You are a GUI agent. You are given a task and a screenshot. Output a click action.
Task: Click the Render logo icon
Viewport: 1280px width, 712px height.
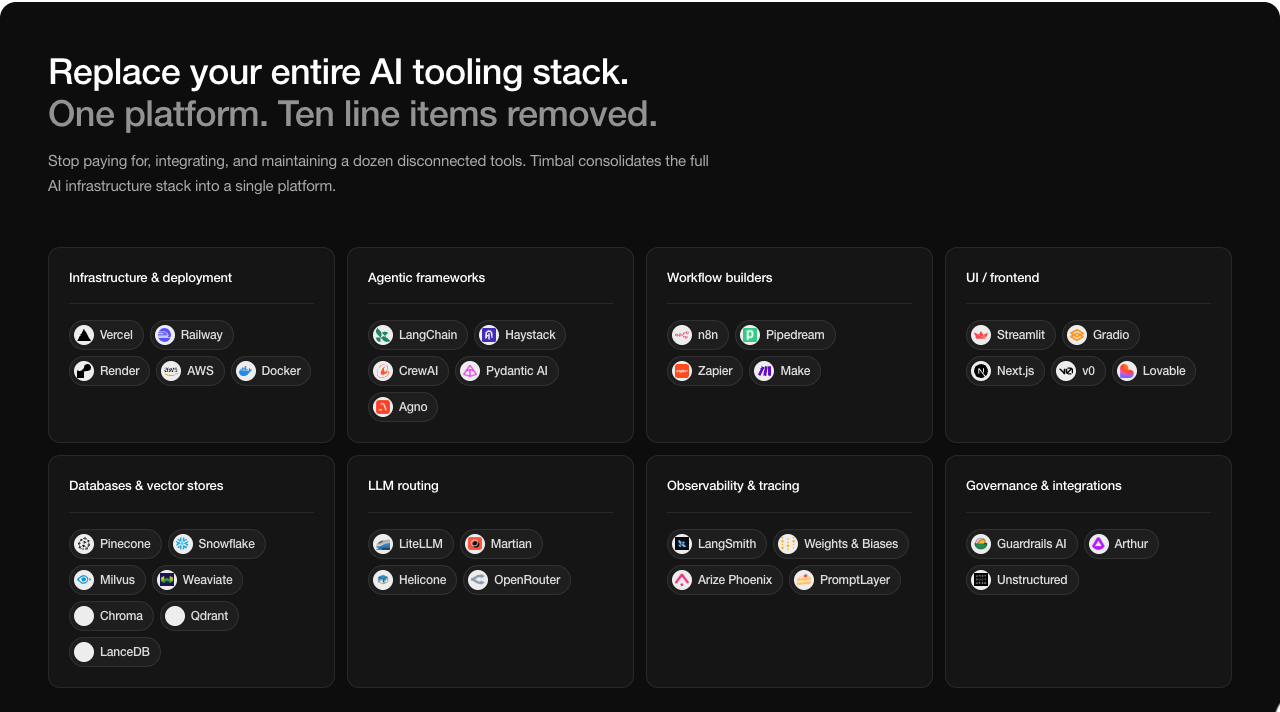point(84,371)
